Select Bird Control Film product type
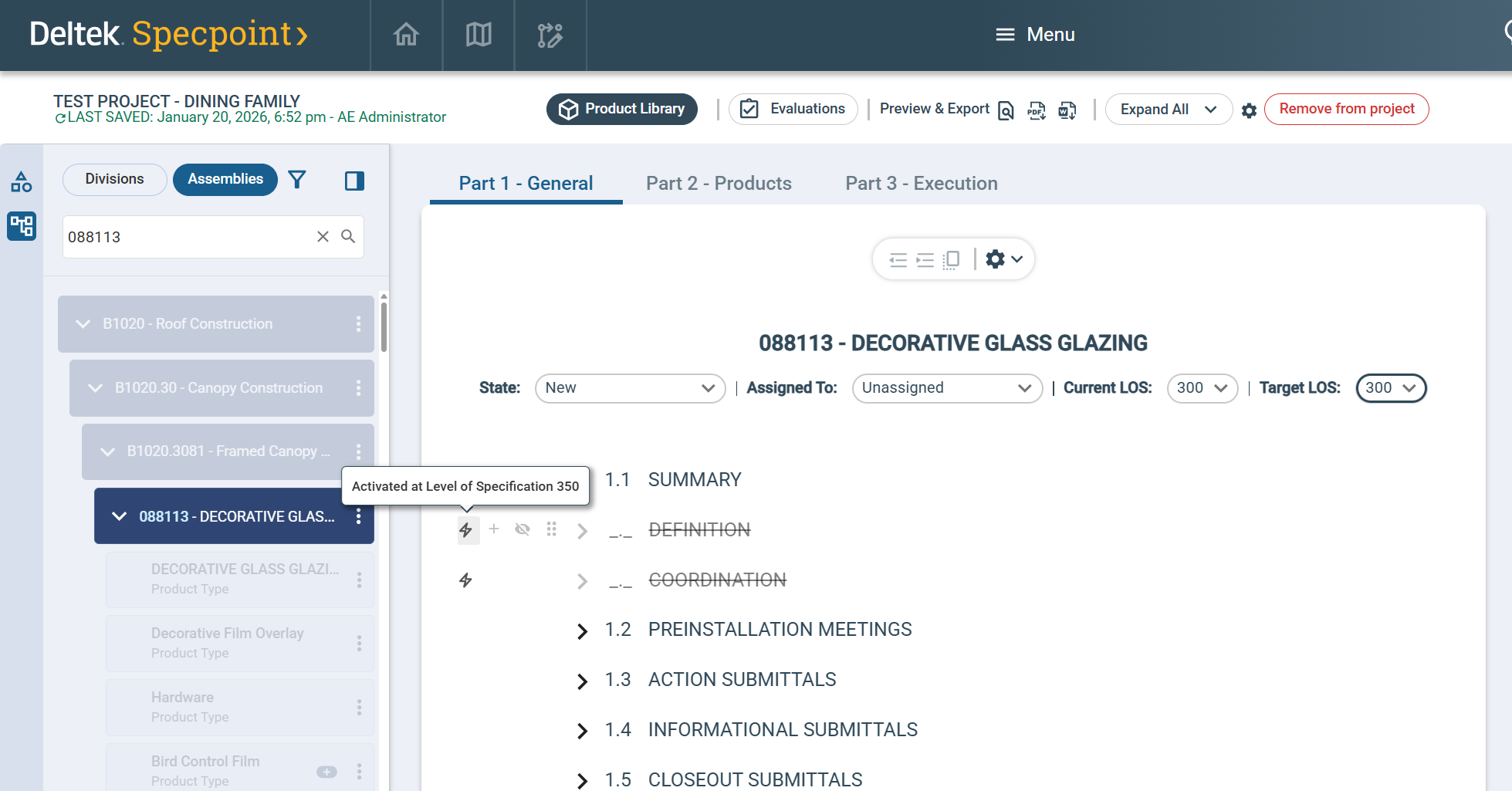The image size is (1512, 791). coord(240,767)
